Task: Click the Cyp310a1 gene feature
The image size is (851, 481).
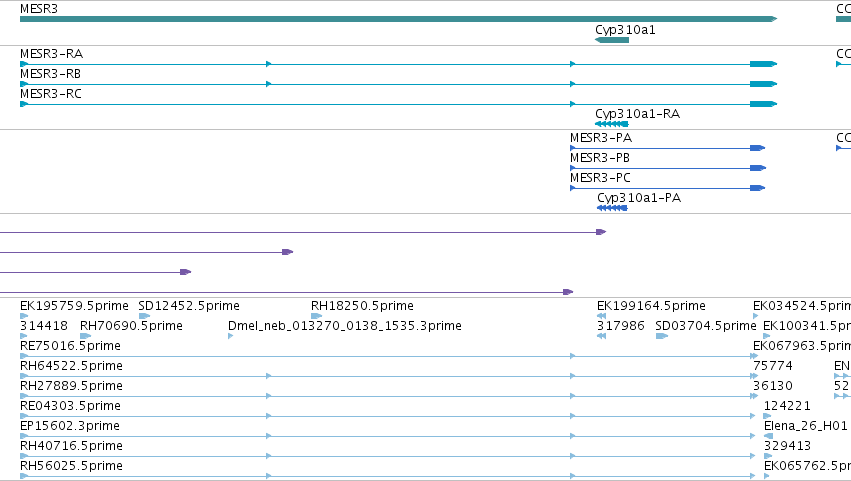Action: 612,40
